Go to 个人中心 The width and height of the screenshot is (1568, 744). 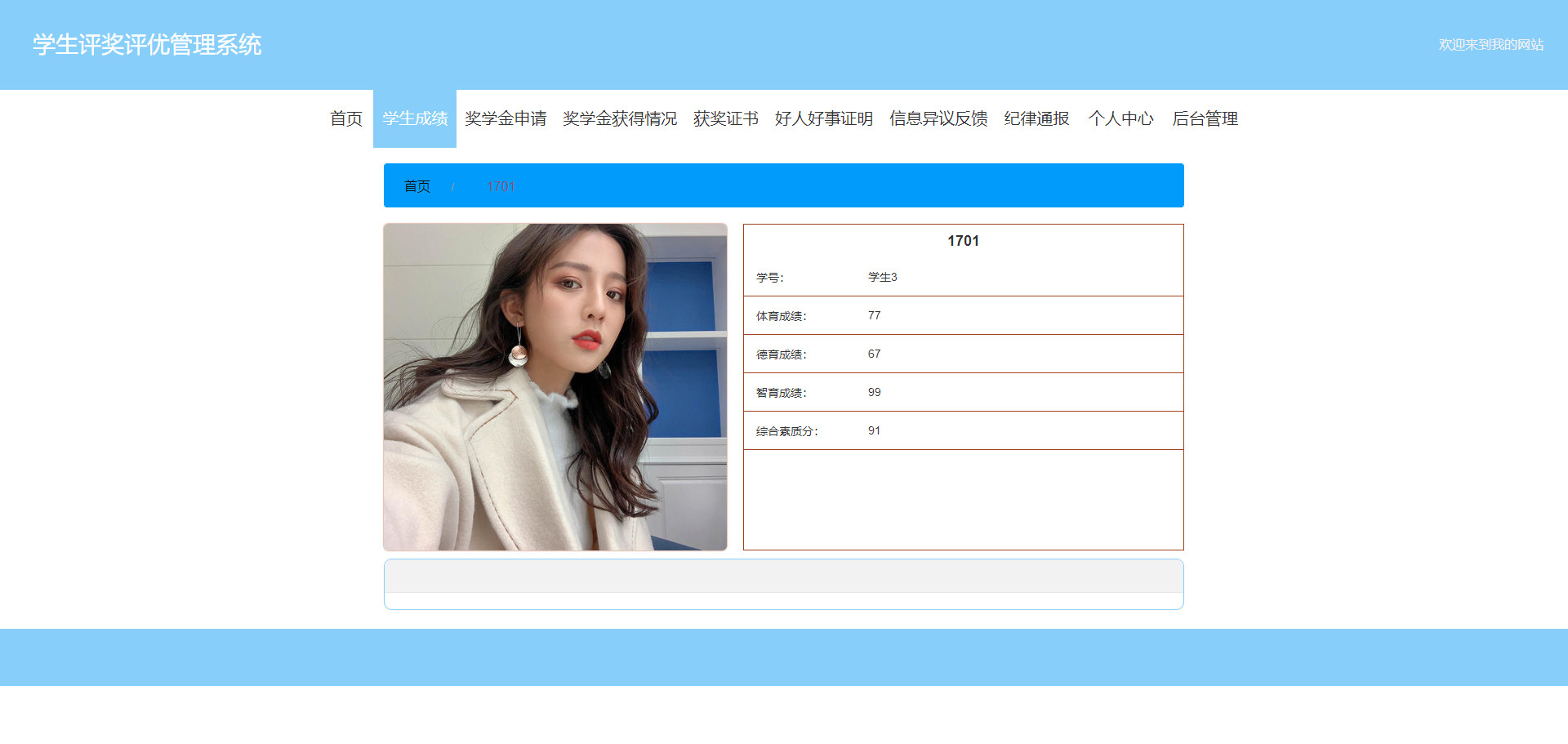point(1120,118)
